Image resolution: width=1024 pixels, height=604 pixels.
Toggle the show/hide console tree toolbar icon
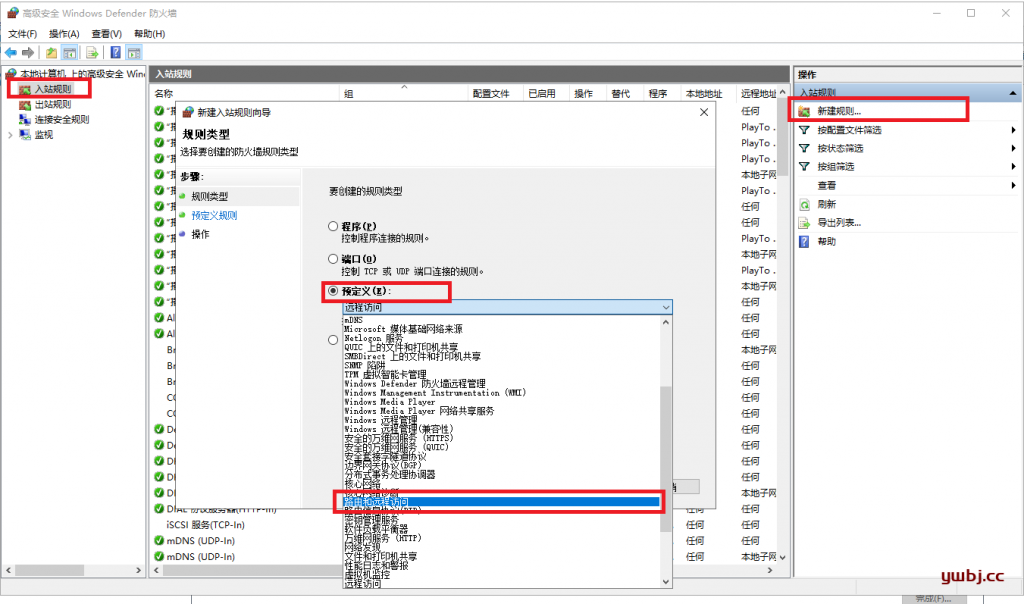[69, 53]
